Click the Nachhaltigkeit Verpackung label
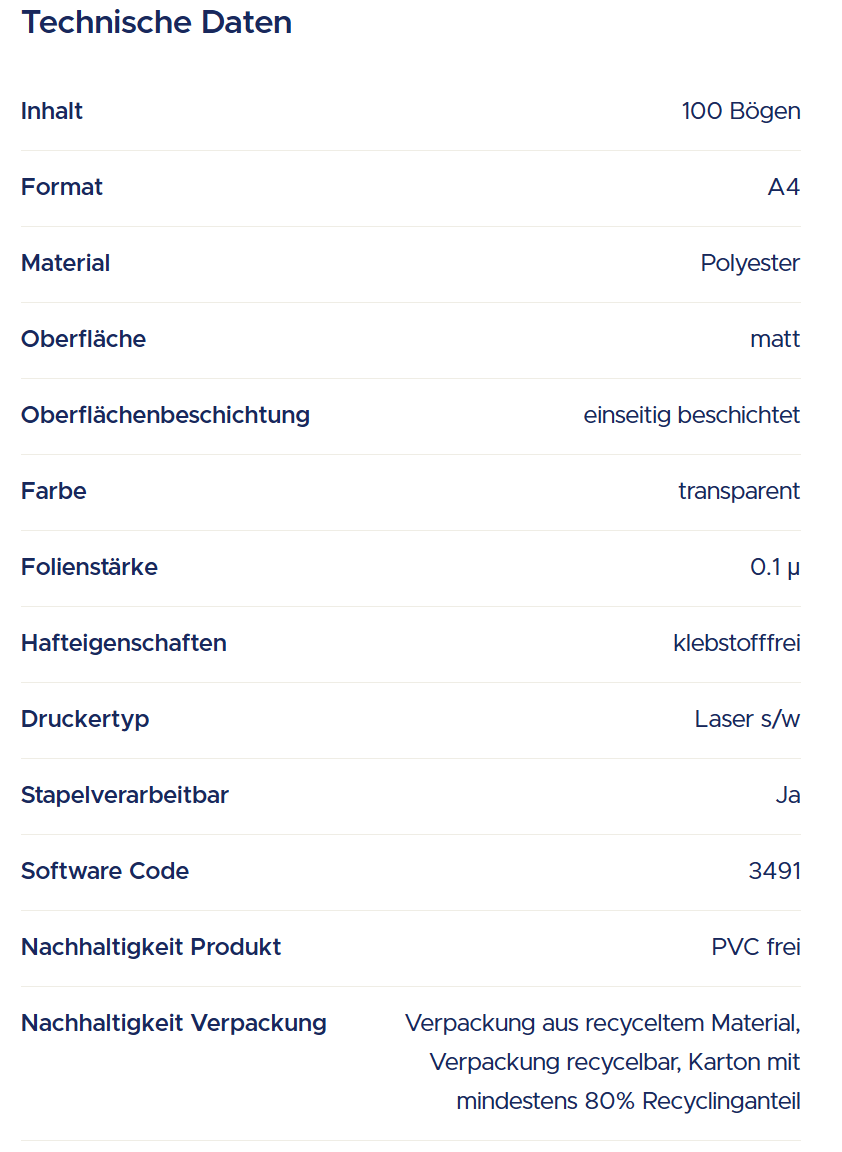 (x=174, y=1023)
